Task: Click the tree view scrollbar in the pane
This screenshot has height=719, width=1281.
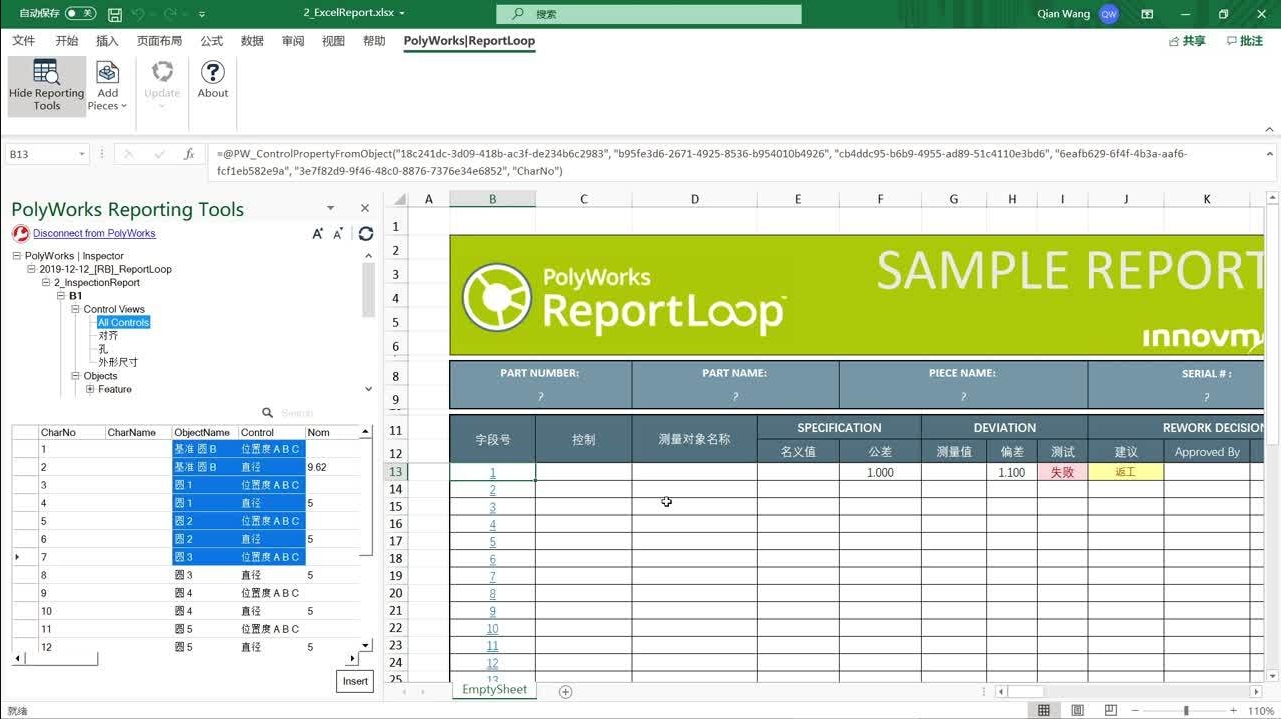Action: point(368,290)
